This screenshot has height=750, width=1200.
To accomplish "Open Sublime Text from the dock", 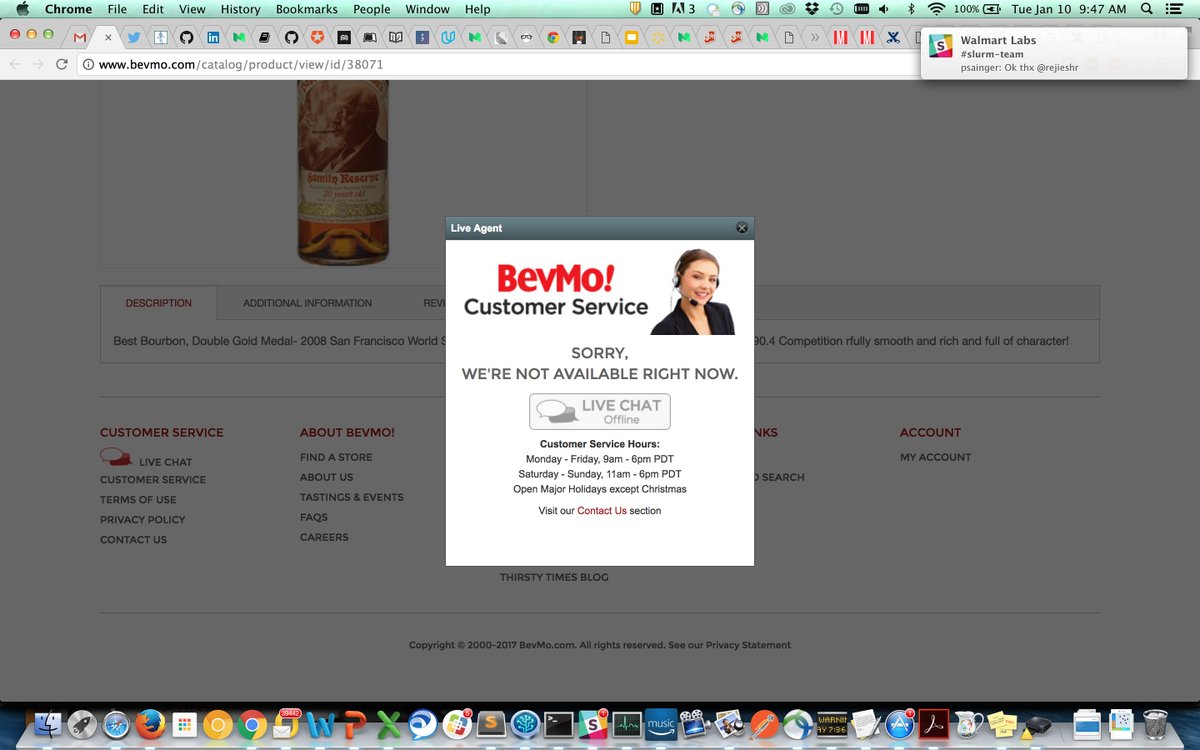I will click(x=490, y=725).
